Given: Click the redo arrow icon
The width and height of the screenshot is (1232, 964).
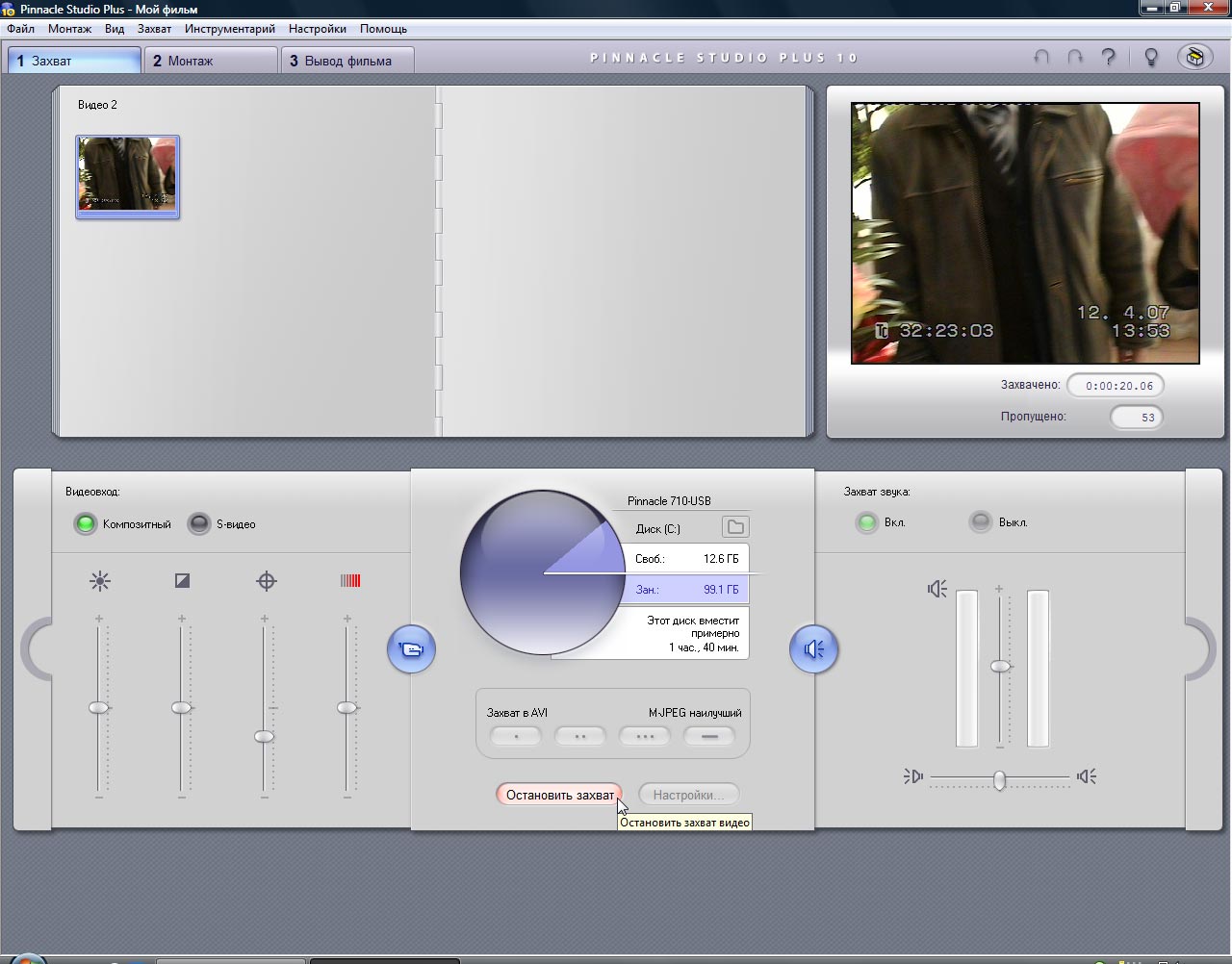Looking at the screenshot, I should pos(1075,58).
